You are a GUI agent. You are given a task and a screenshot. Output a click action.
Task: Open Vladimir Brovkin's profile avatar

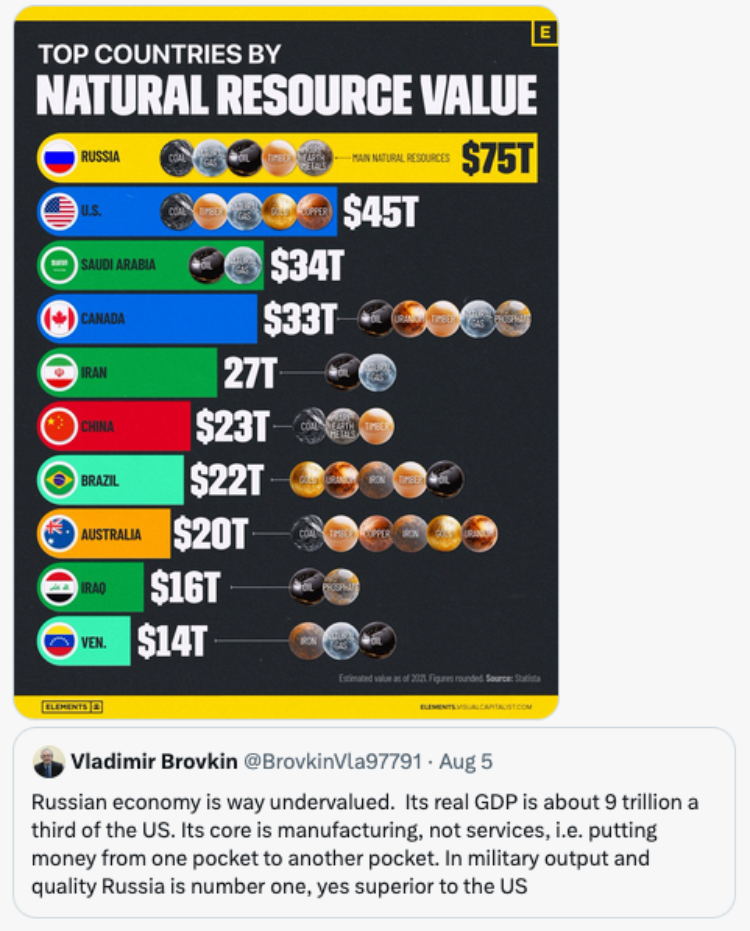pos(49,762)
